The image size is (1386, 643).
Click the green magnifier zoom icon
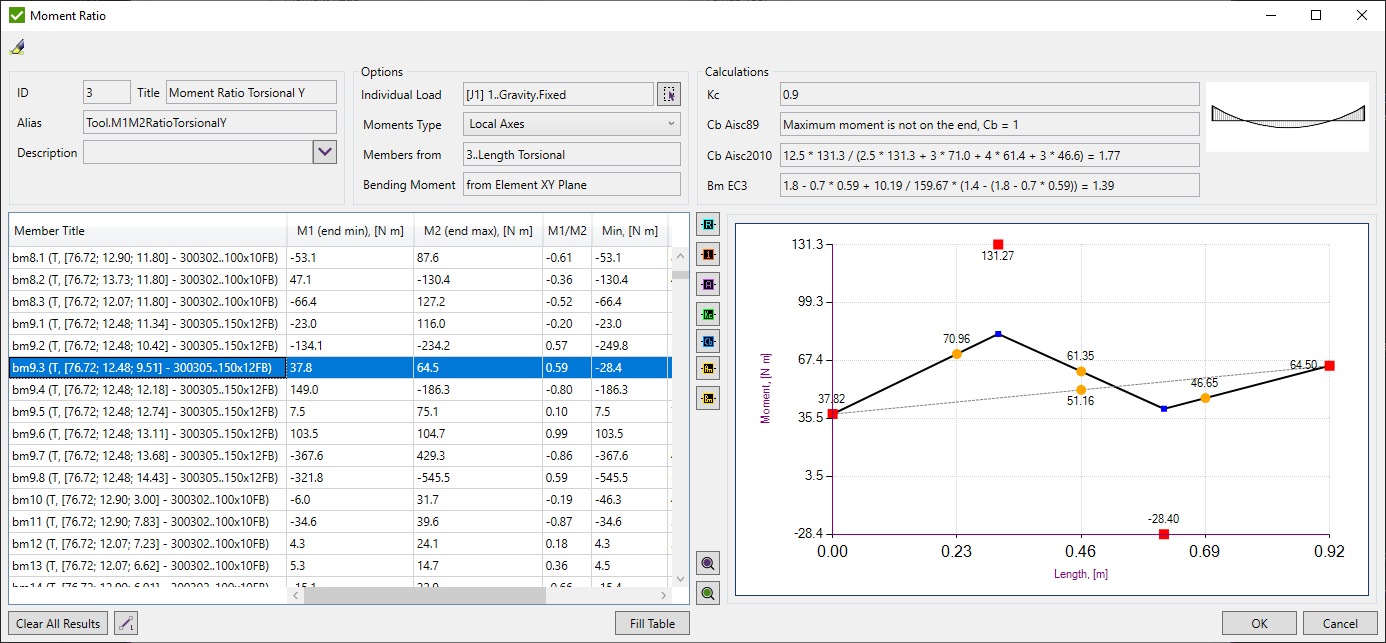click(708, 593)
